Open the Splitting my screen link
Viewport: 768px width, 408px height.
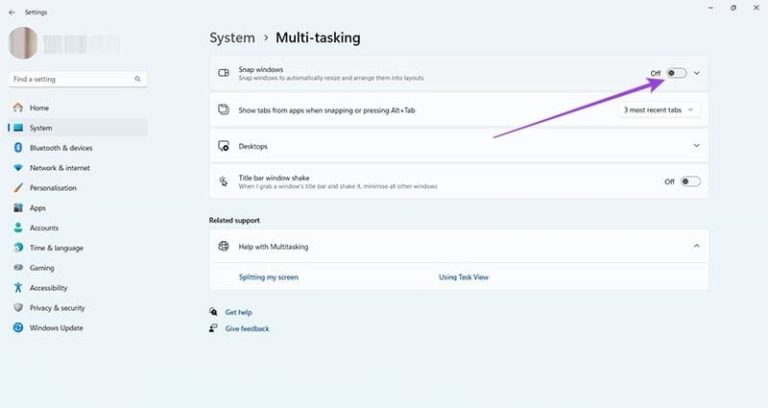(268, 277)
